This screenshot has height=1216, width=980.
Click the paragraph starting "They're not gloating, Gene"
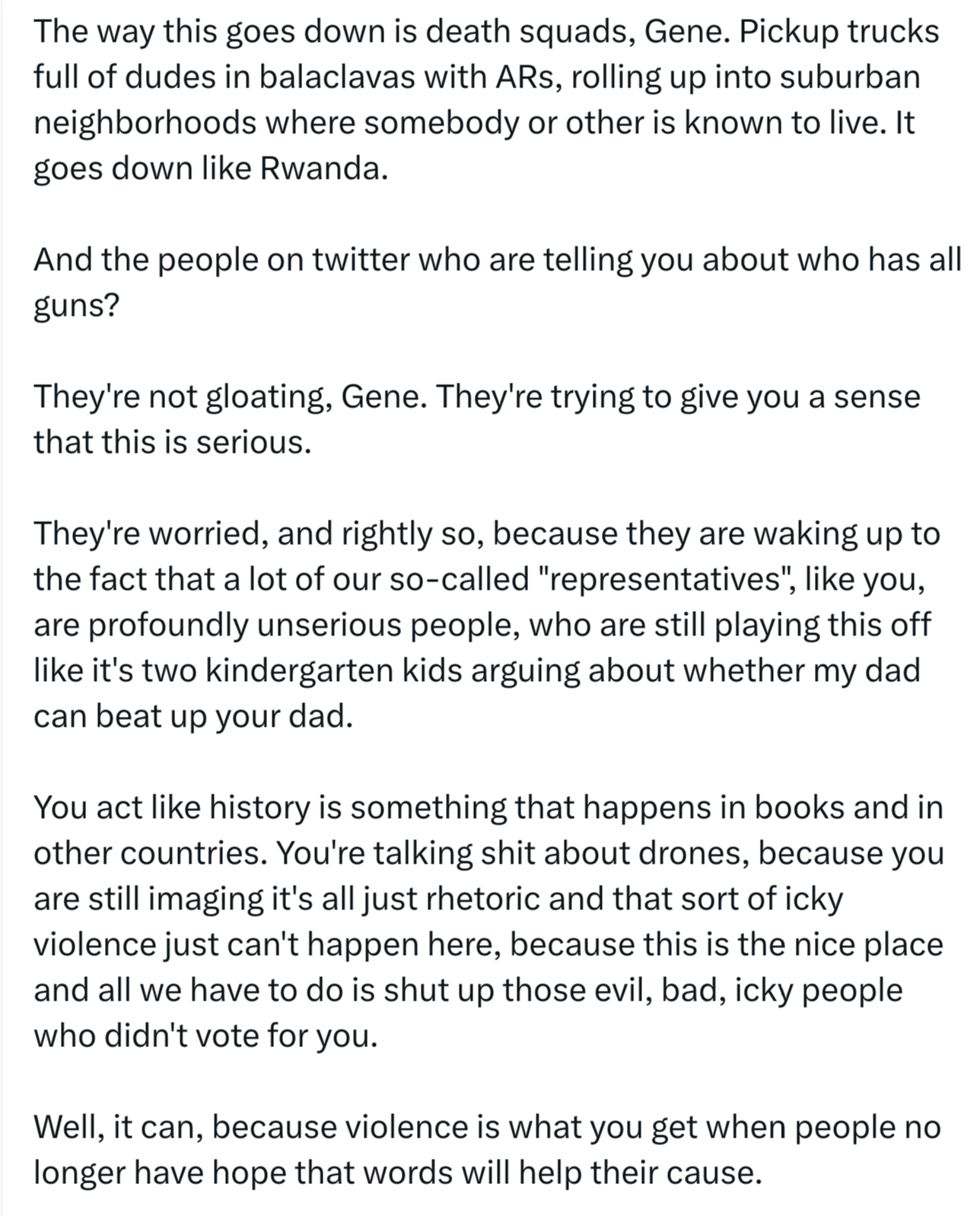pyautogui.click(x=477, y=419)
